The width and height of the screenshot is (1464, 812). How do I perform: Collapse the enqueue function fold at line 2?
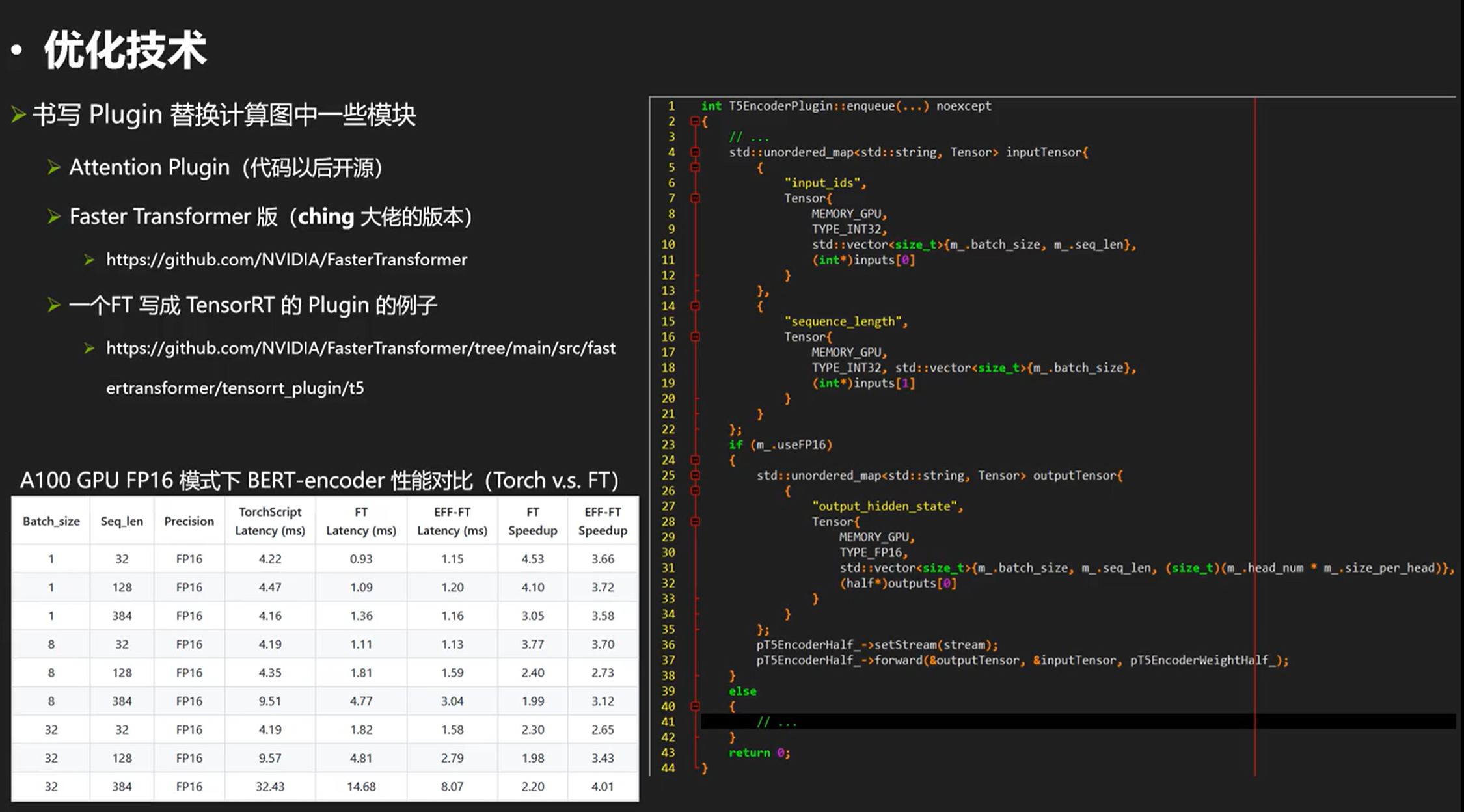tap(695, 121)
